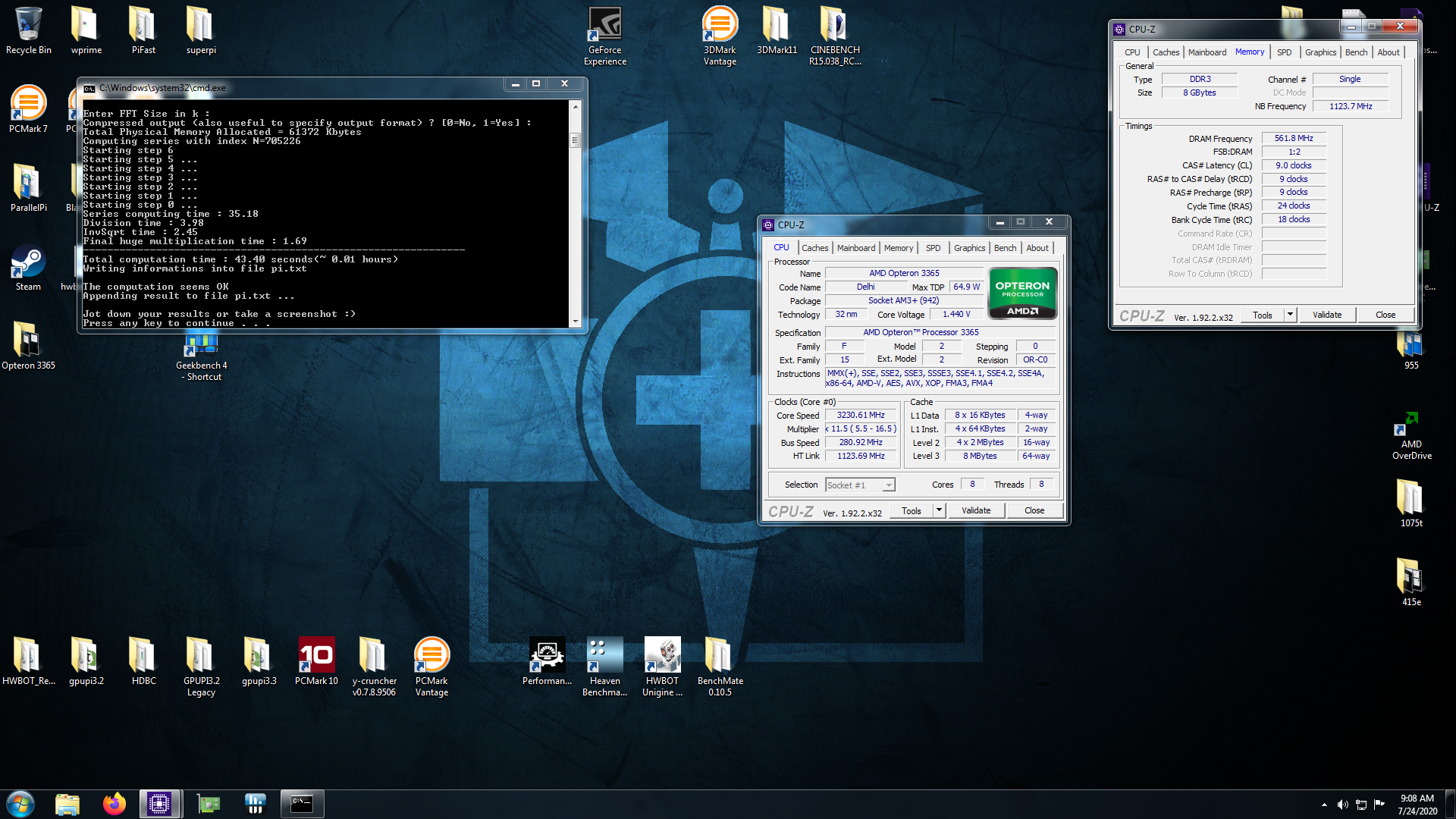Open Tools dropdown arrow in Memory CPU-Z window
This screenshot has width=1456, height=819.
click(x=1290, y=315)
